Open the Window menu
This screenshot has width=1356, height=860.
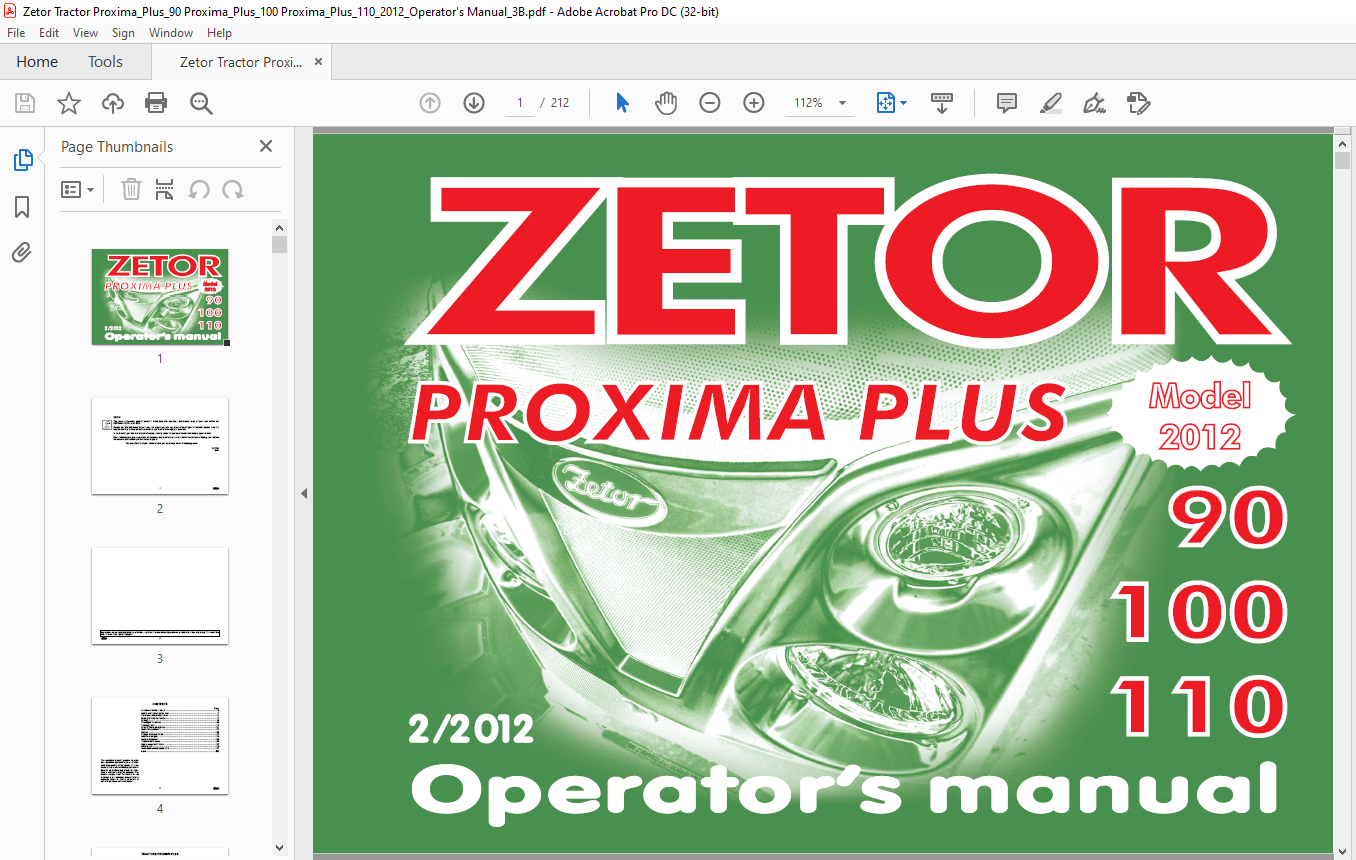(x=171, y=33)
